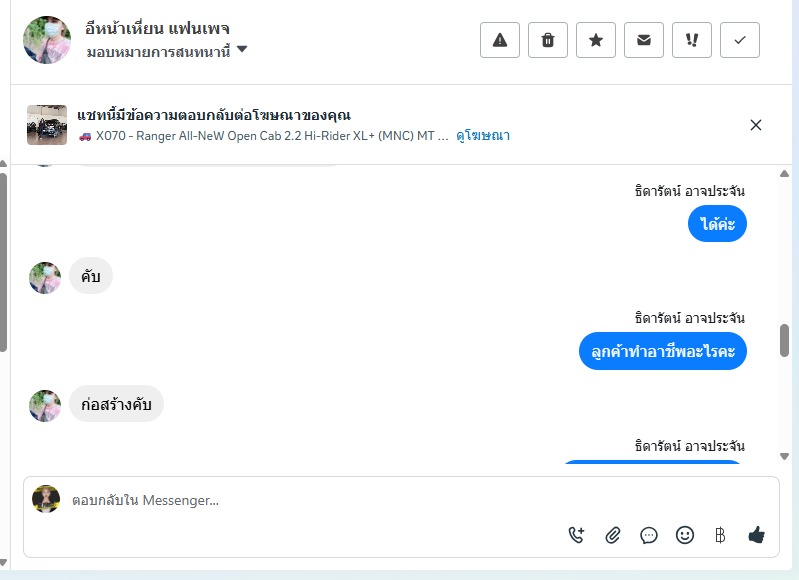Screen dimensions: 799x580
Task: Star this conversation as follow-up
Action: 596,40
